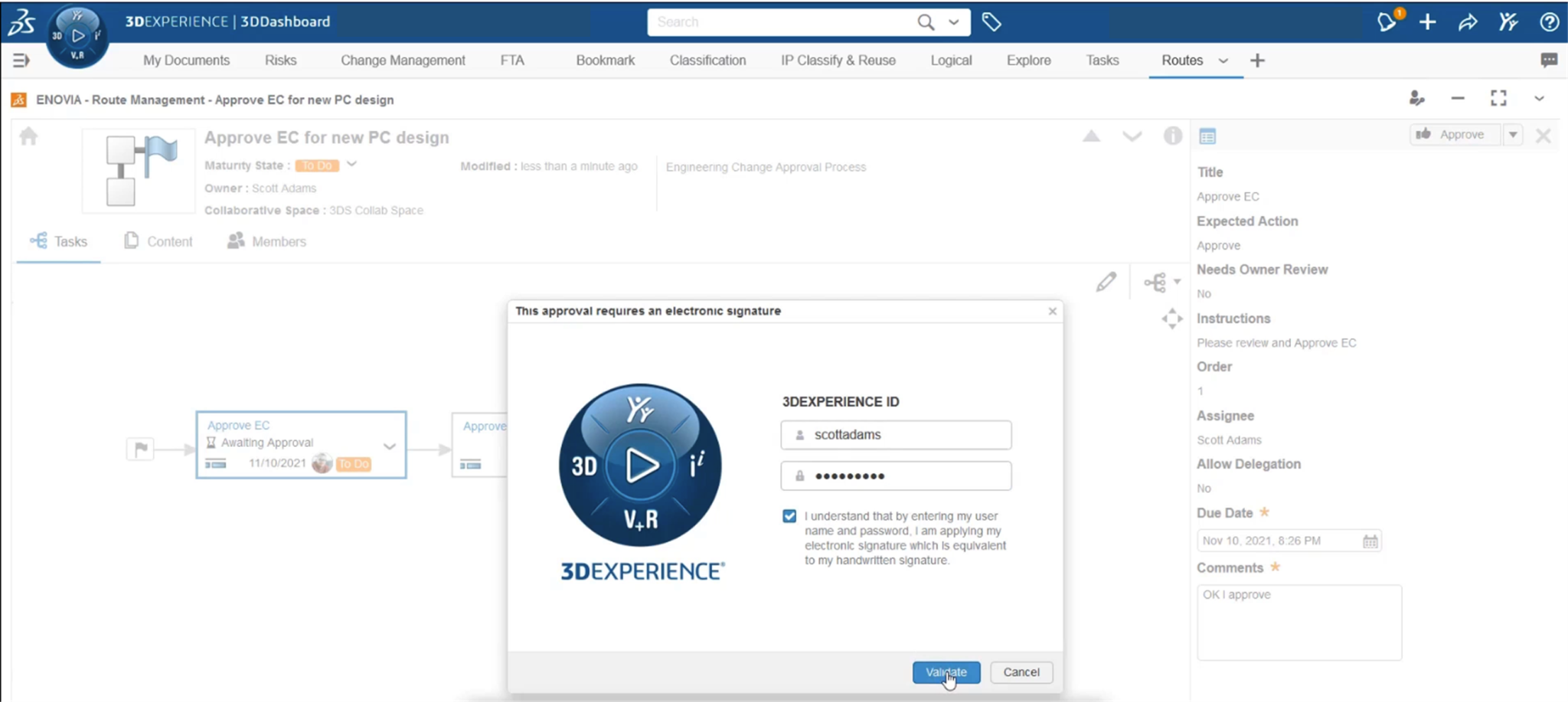Open the task properties sheet icon in right panel
The width and height of the screenshot is (1568, 702).
point(1208,135)
